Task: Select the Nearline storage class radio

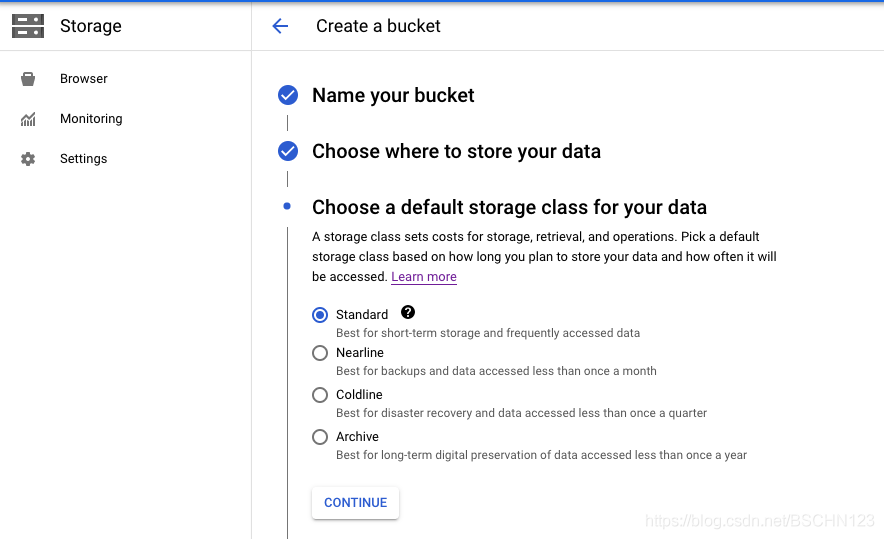Action: point(320,353)
